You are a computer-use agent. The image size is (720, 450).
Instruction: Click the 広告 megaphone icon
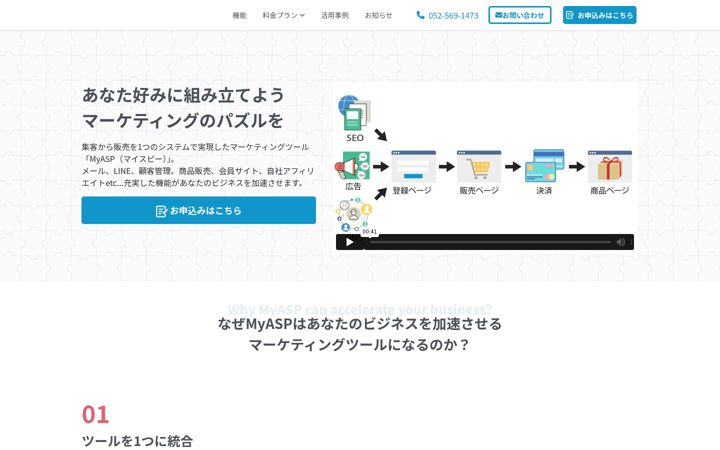[352, 166]
